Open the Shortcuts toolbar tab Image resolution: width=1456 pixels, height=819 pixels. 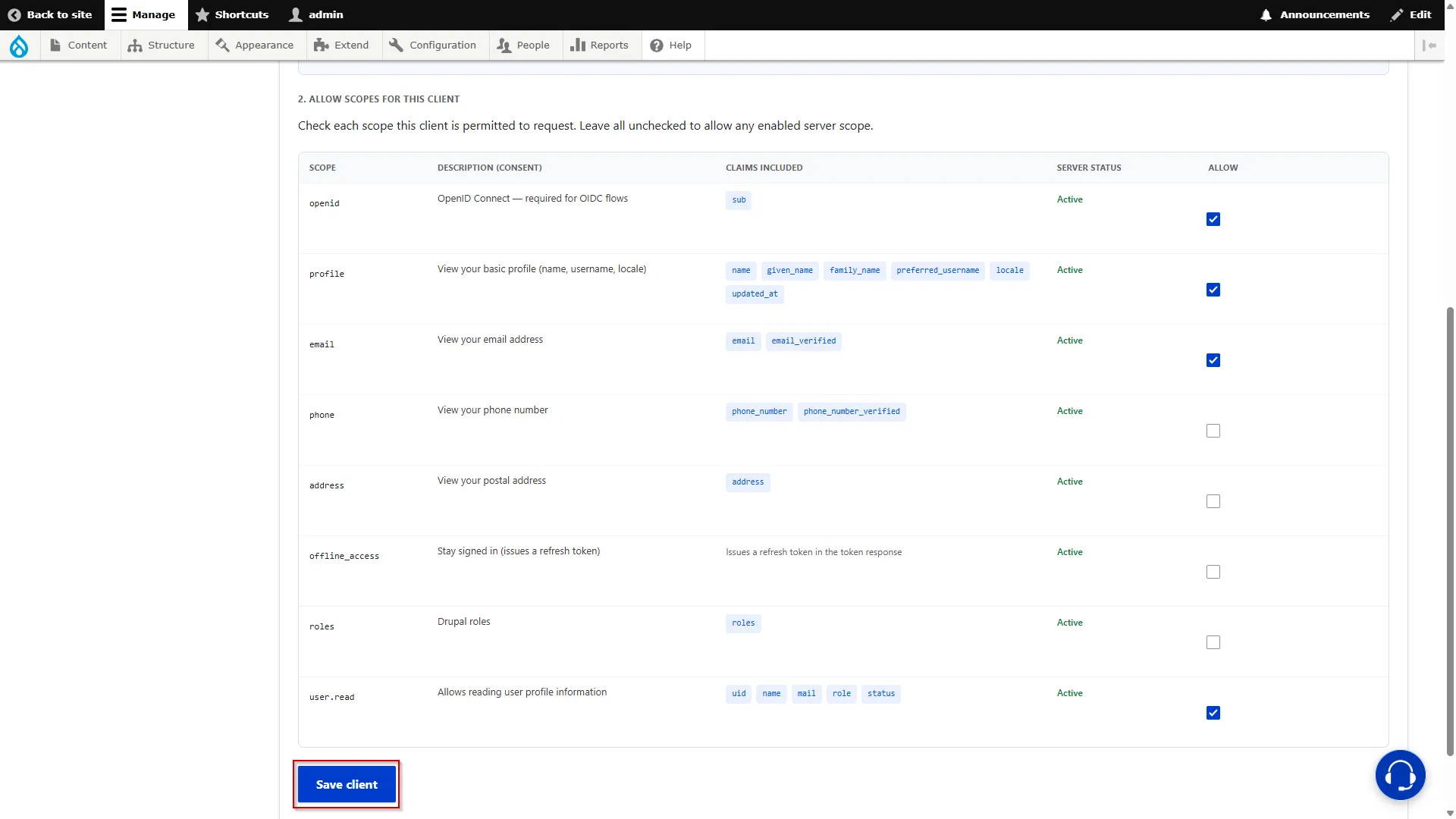pyautogui.click(x=232, y=15)
